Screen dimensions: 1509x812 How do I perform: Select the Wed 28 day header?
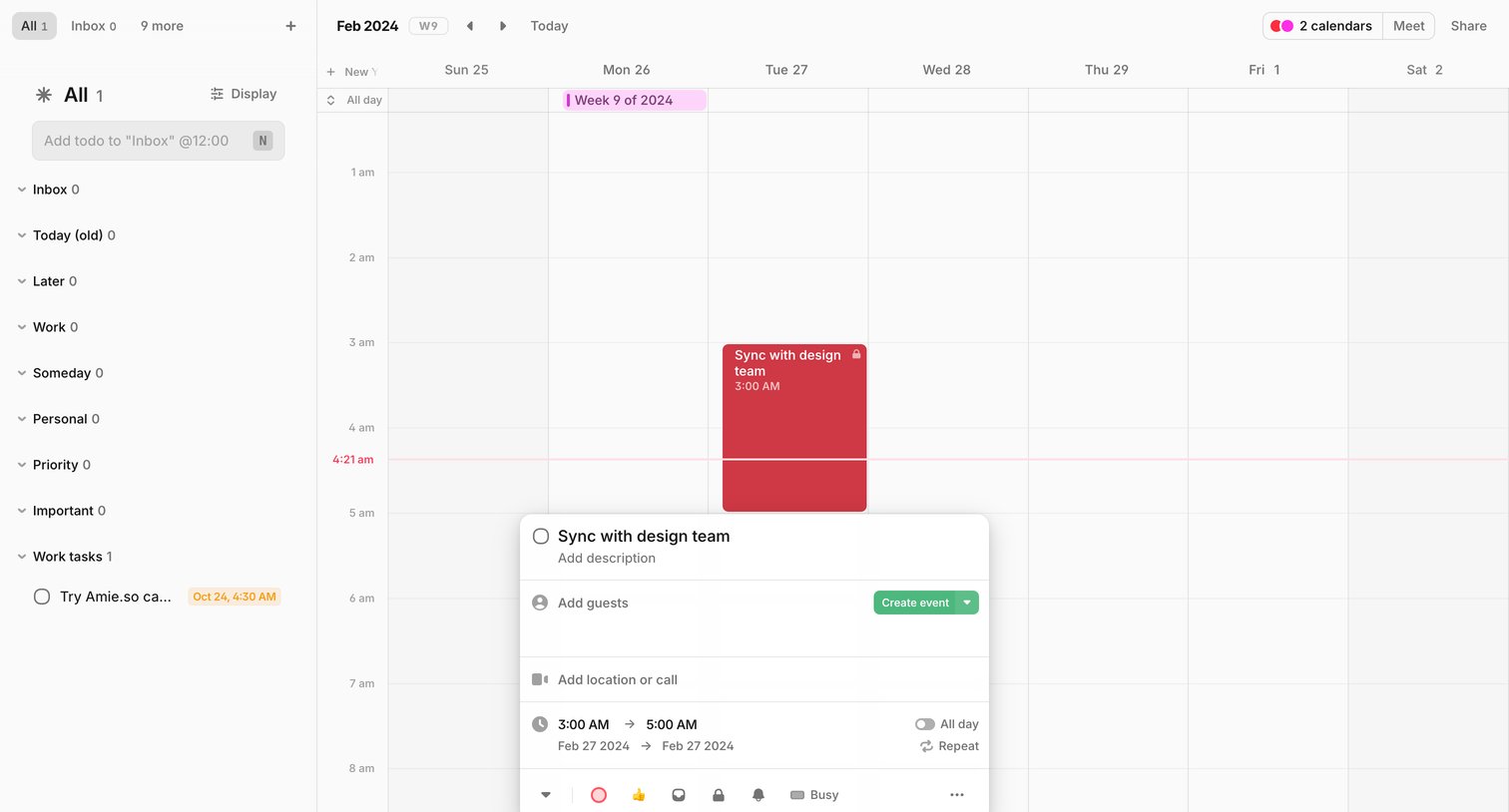click(x=947, y=70)
